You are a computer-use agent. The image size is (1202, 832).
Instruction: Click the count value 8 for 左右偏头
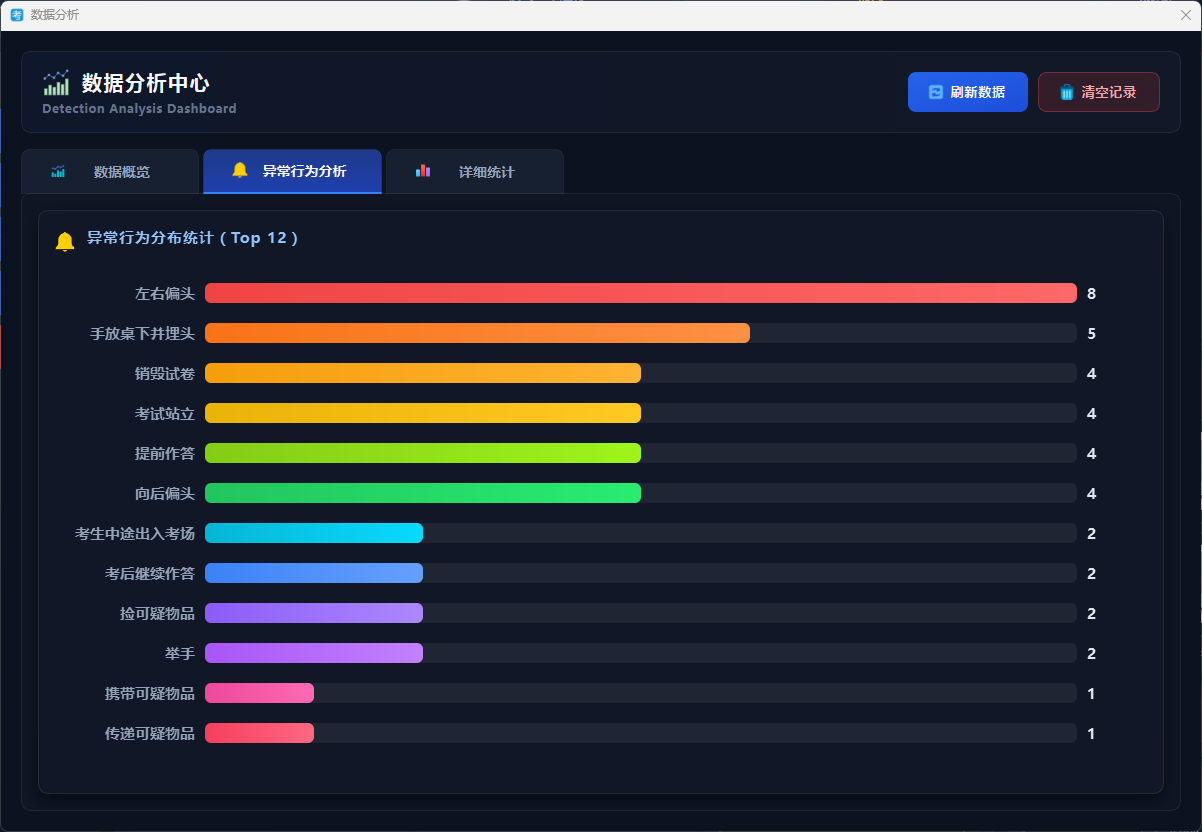coord(1091,294)
